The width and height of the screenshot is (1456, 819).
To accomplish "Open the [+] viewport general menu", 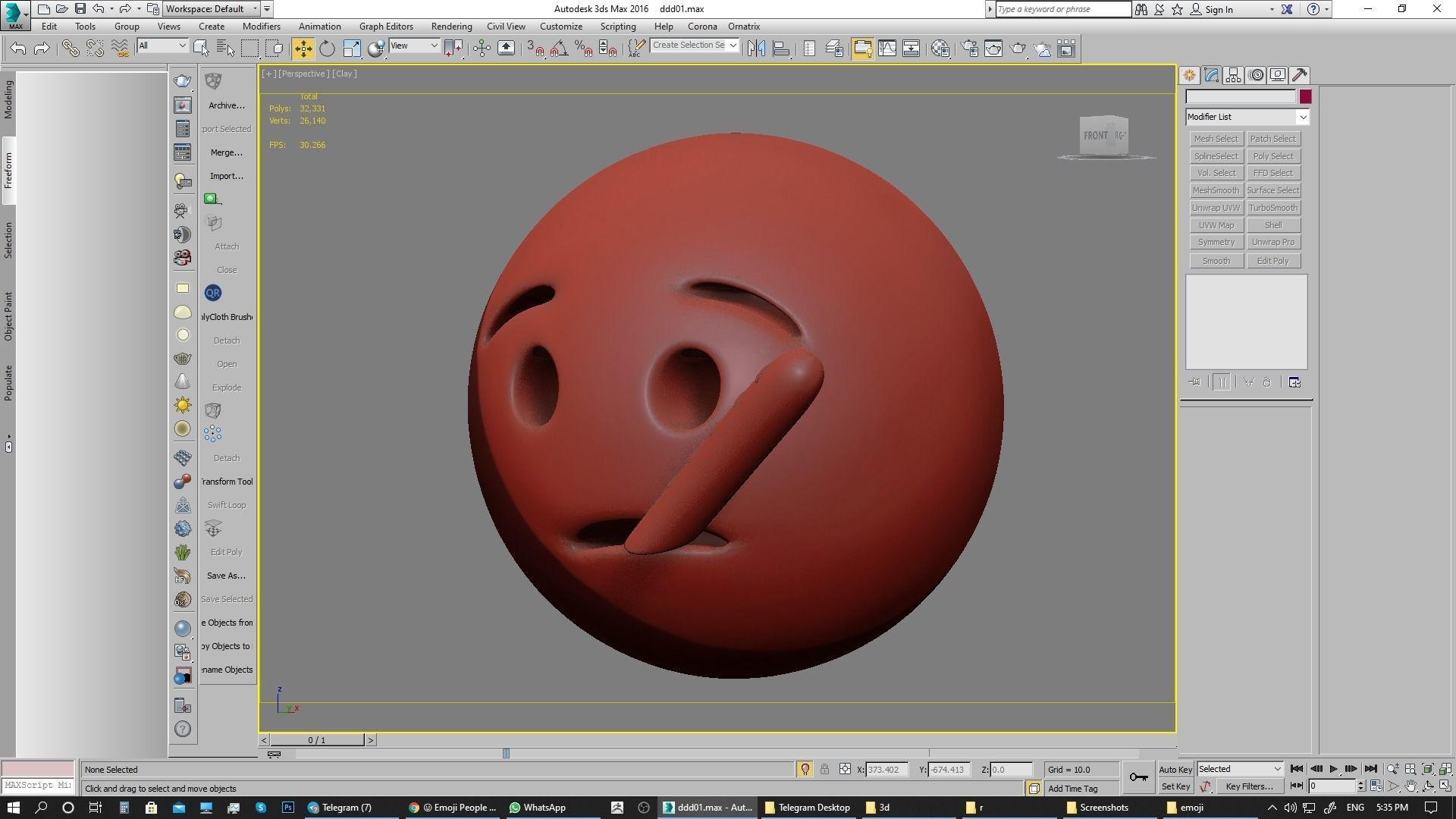I will pyautogui.click(x=268, y=74).
